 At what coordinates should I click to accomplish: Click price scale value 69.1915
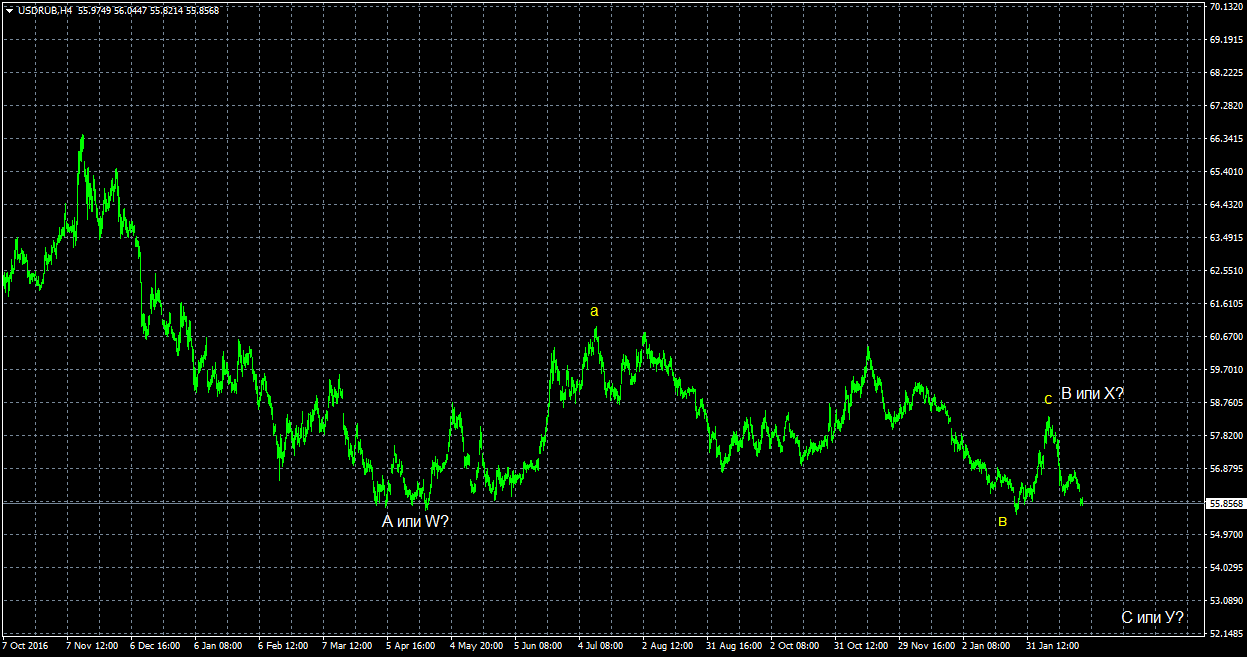click(x=1224, y=40)
